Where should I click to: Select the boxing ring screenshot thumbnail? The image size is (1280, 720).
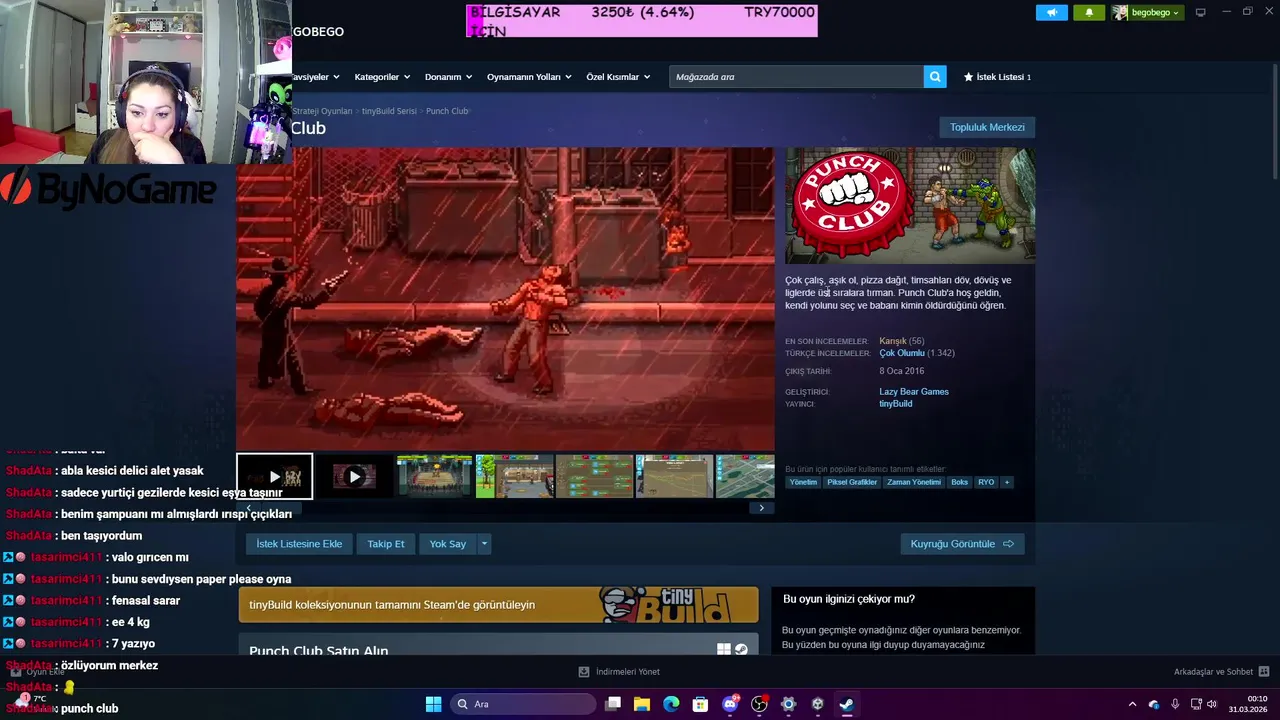click(434, 476)
